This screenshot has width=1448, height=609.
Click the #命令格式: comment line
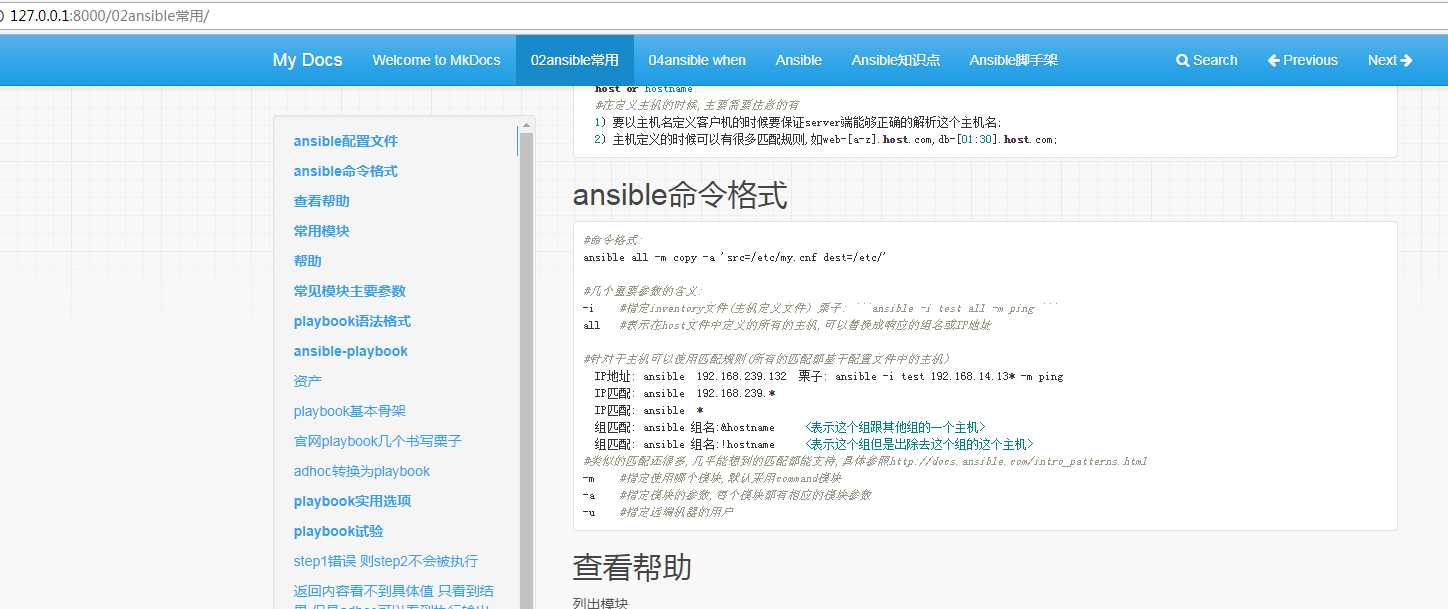614,241
